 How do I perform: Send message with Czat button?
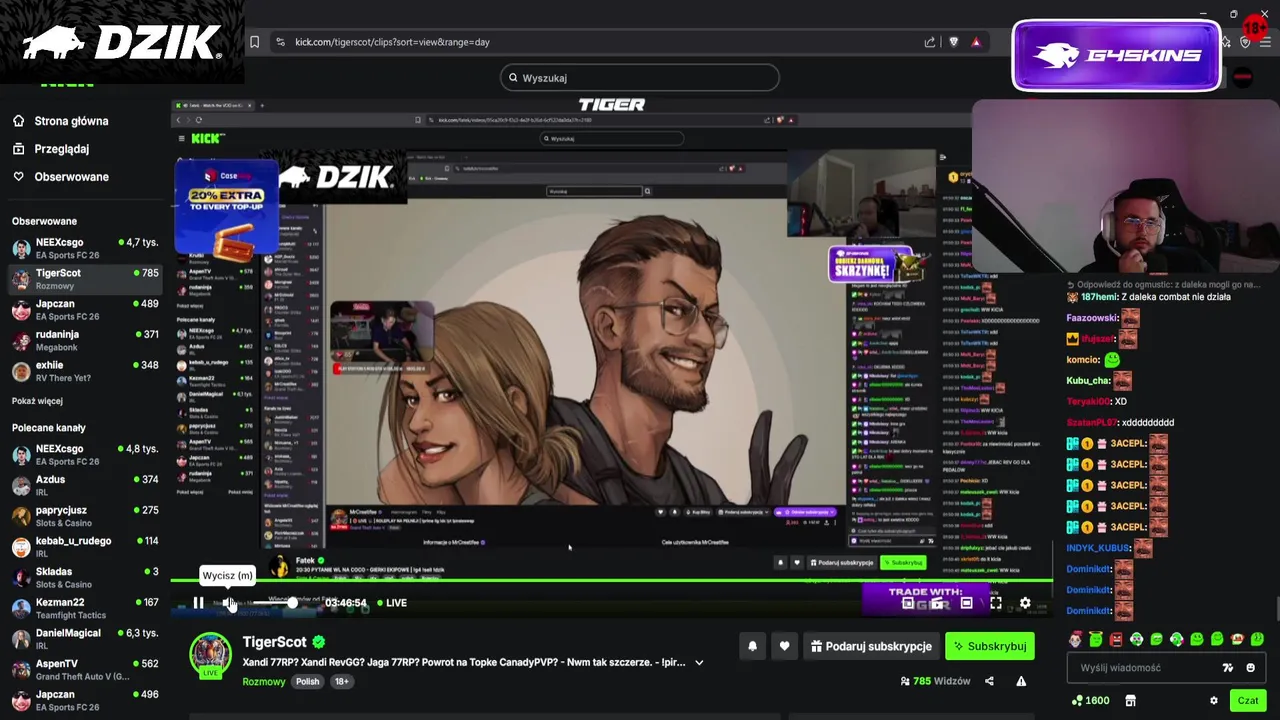point(1248,701)
